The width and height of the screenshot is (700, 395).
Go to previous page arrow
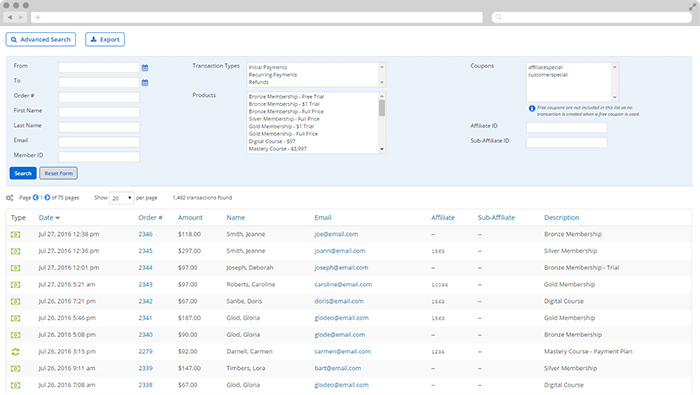[36, 197]
